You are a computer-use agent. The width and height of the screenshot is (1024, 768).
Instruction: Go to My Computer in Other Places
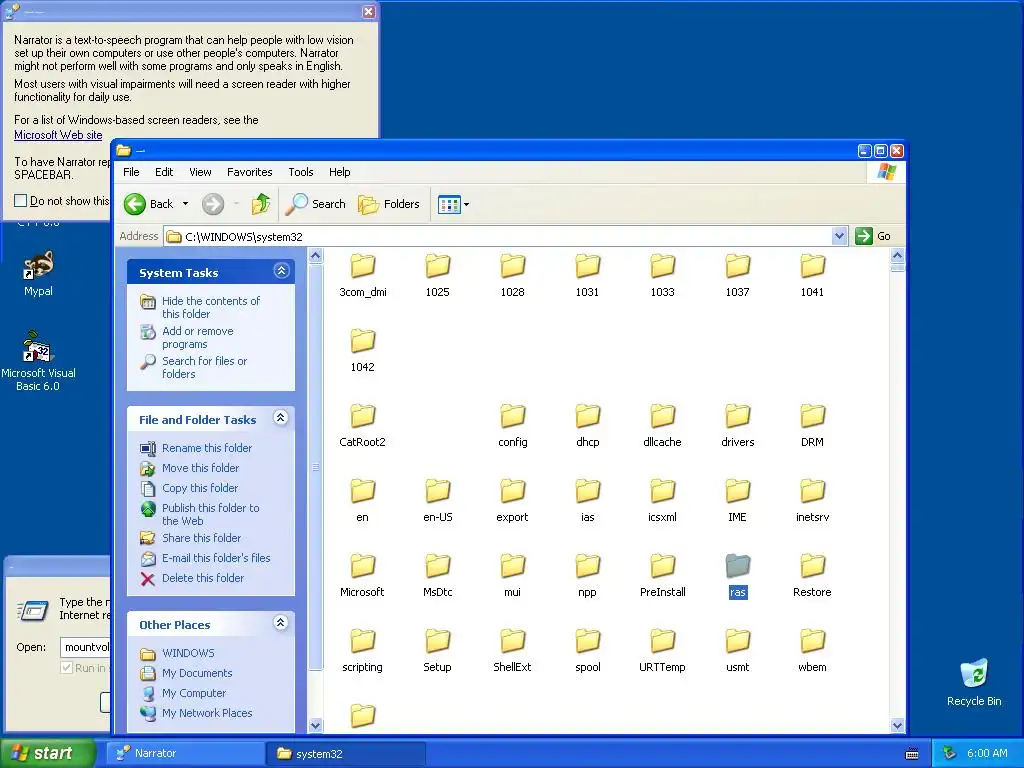coord(193,693)
